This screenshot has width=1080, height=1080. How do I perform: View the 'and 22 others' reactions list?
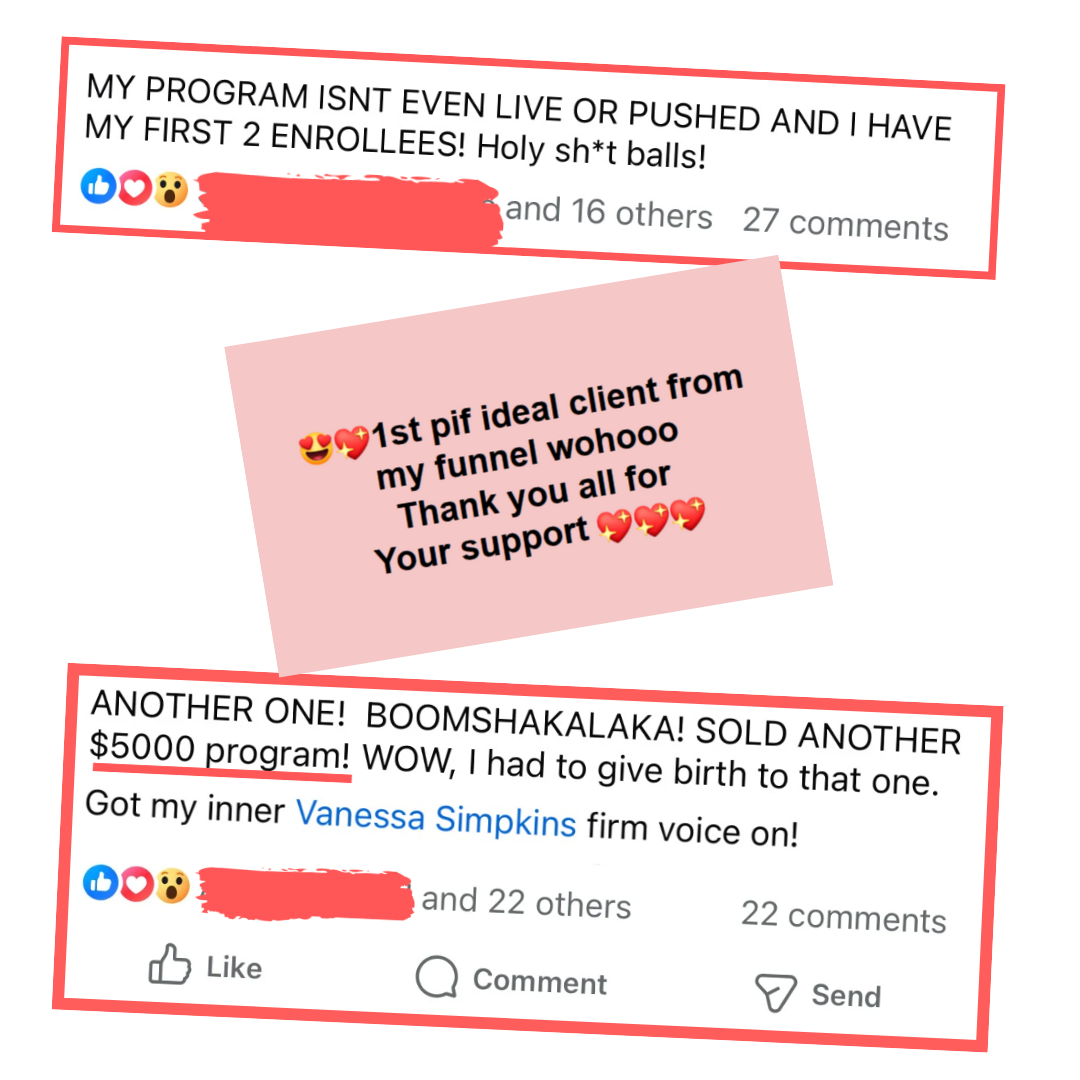pos(526,902)
